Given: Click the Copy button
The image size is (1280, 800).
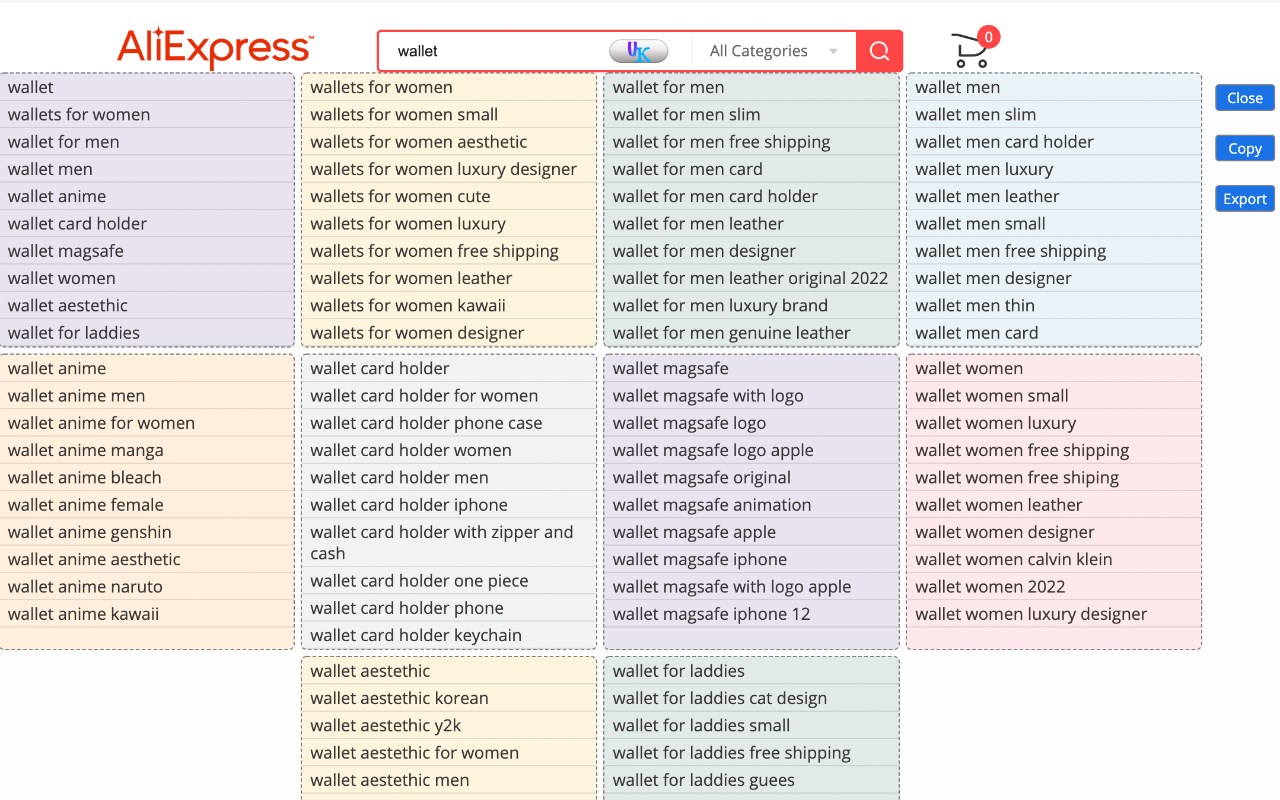Looking at the screenshot, I should [1245, 148].
